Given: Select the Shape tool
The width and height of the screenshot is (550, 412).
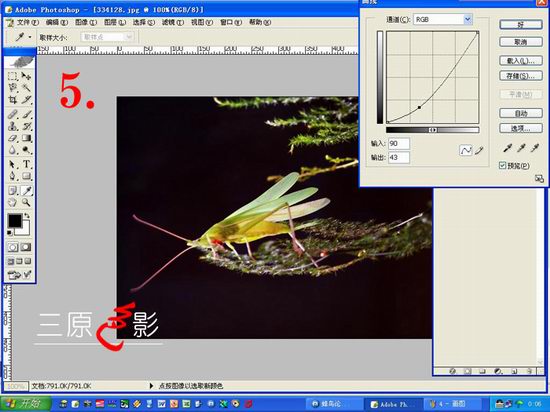Looking at the screenshot, I should [x=26, y=176].
